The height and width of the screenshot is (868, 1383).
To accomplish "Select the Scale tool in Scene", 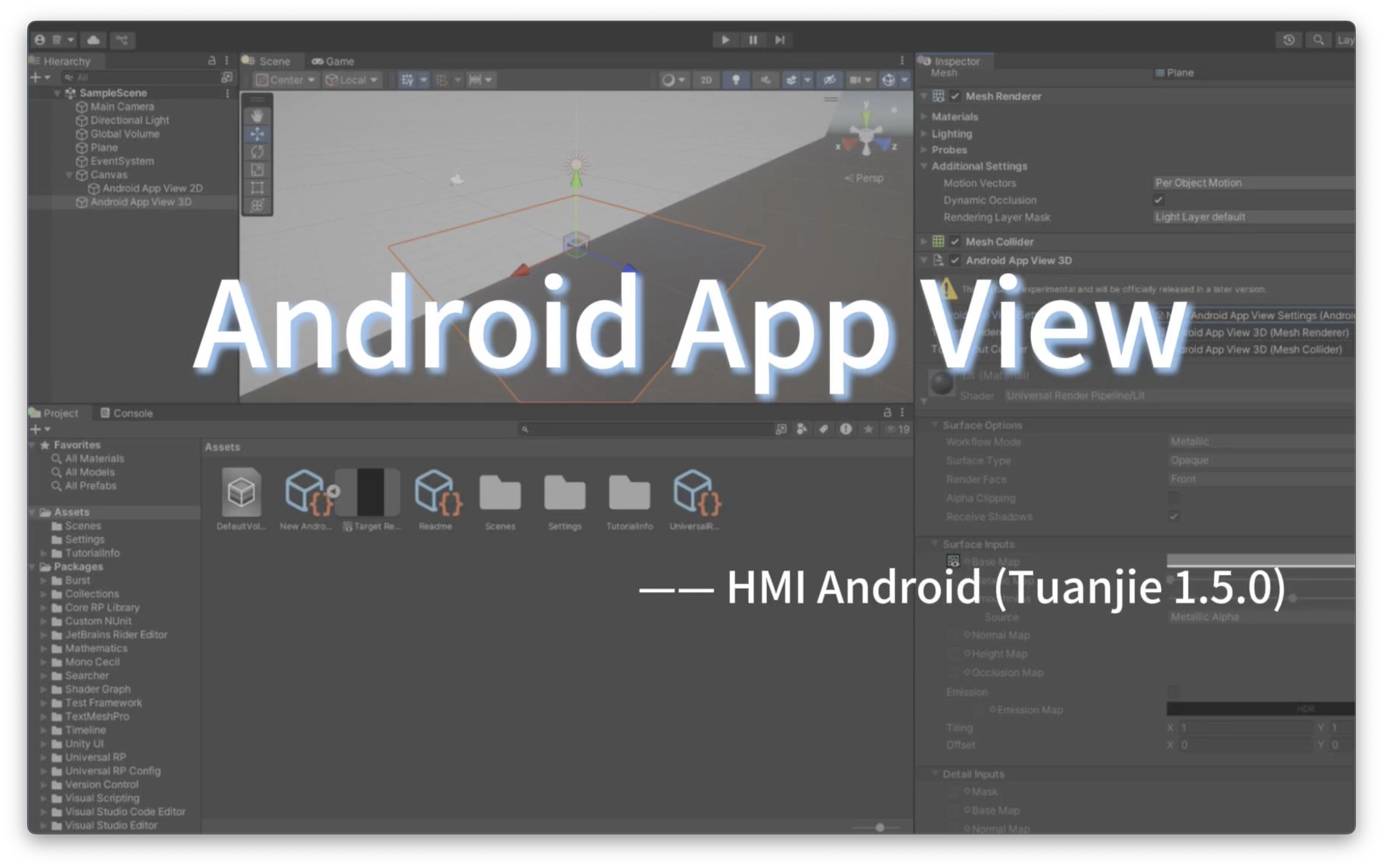I will pos(257,169).
